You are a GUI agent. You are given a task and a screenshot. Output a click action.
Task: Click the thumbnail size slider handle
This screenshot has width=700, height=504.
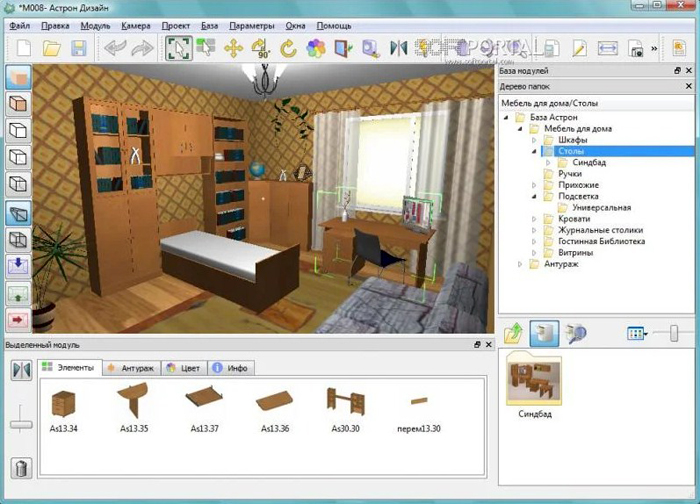pyautogui.click(x=674, y=333)
